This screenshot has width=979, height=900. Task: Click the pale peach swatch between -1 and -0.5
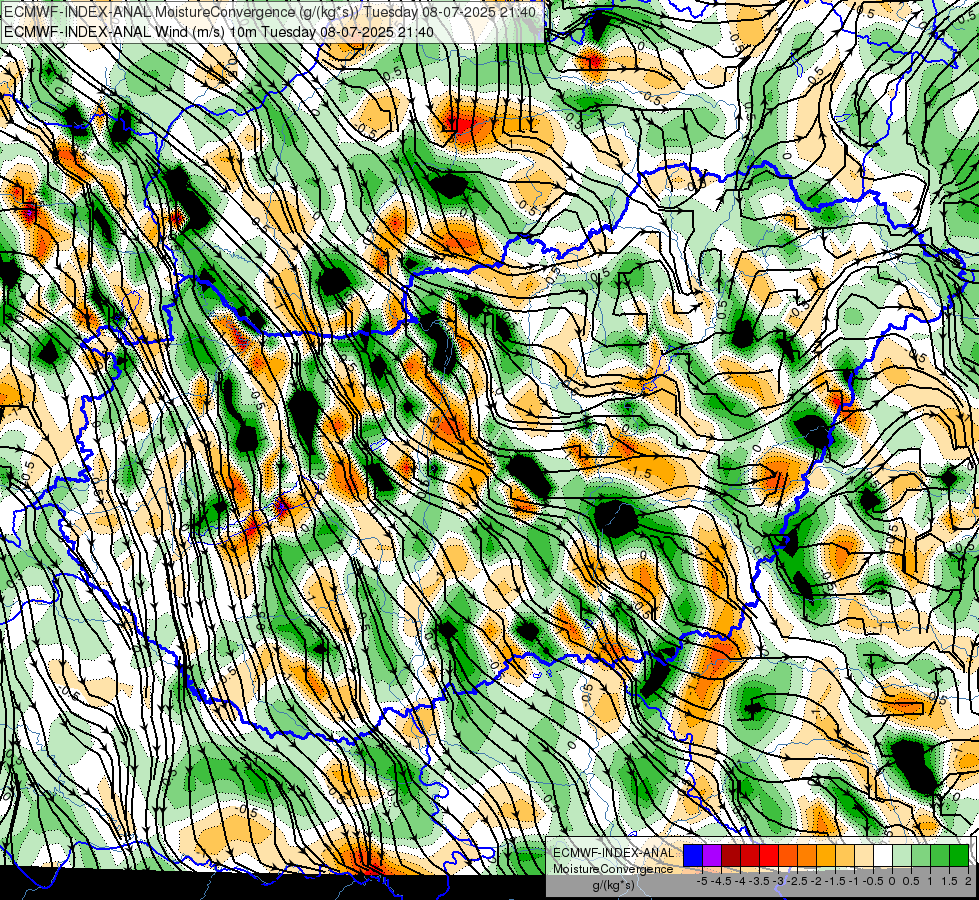pos(863,855)
